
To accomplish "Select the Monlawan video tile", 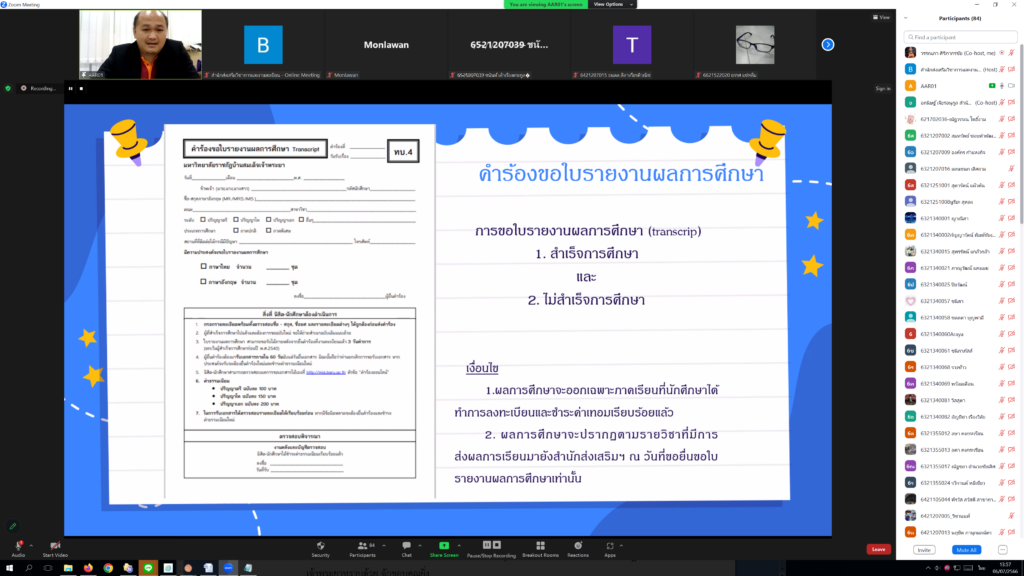I will pyautogui.click(x=386, y=44).
